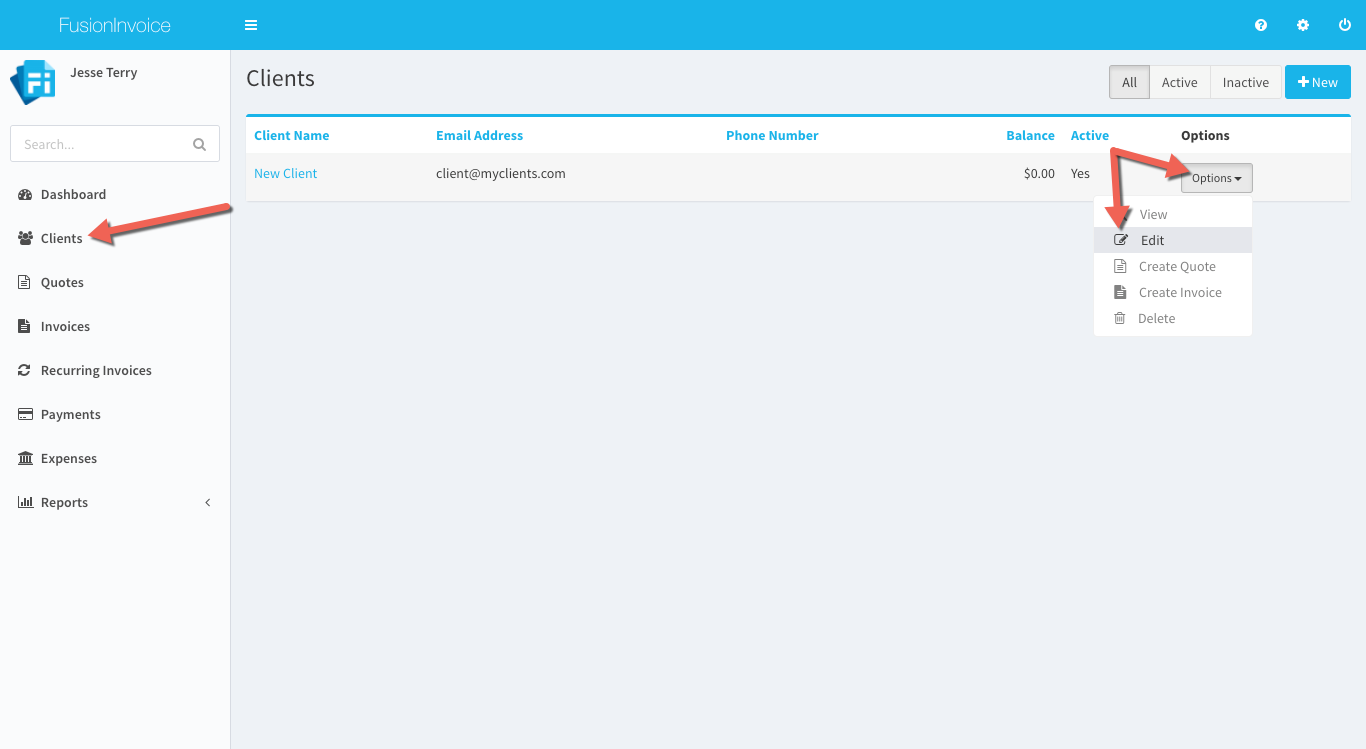Click the search magnifier icon
This screenshot has height=749, width=1366.
click(x=199, y=144)
